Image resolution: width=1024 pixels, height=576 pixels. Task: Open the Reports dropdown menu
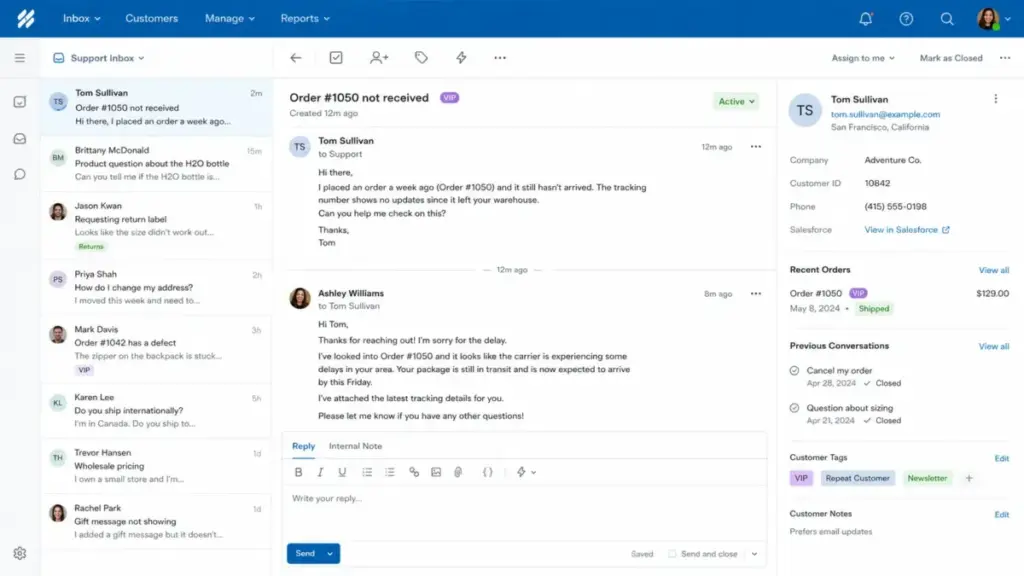click(x=305, y=18)
